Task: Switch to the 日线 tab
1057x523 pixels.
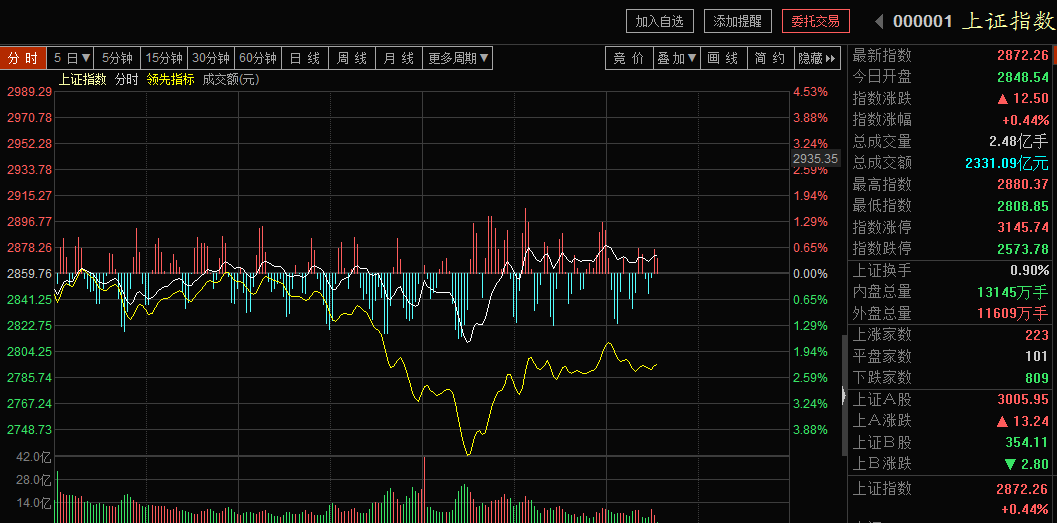Action: [305, 59]
